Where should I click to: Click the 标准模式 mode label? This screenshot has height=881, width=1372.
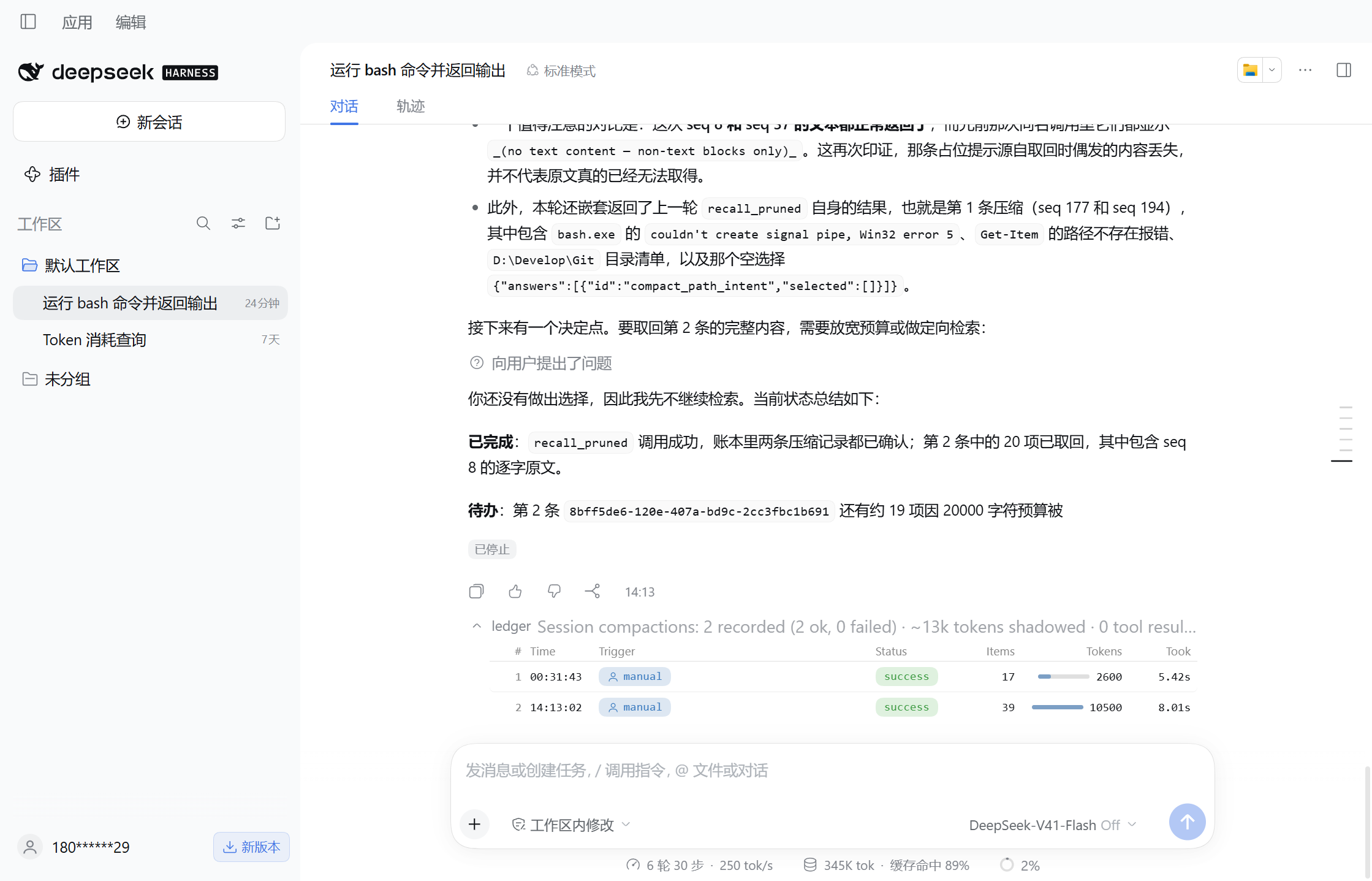coord(561,71)
